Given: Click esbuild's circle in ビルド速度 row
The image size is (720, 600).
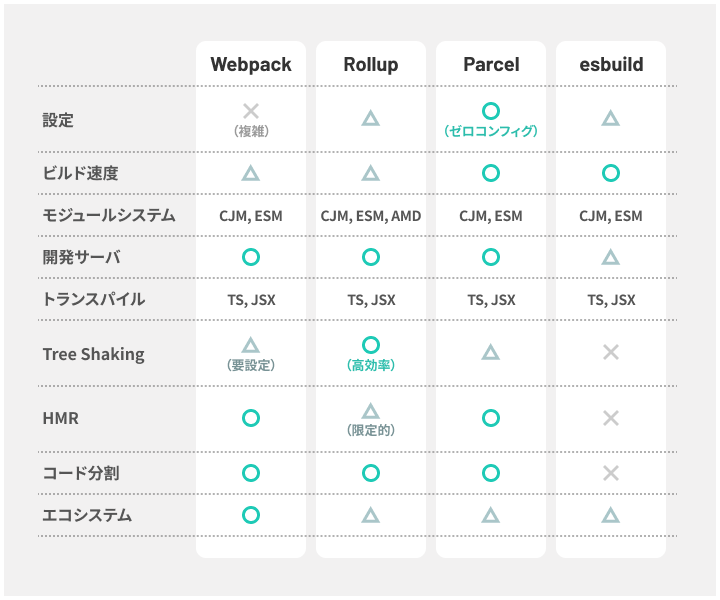Looking at the screenshot, I should (x=611, y=174).
